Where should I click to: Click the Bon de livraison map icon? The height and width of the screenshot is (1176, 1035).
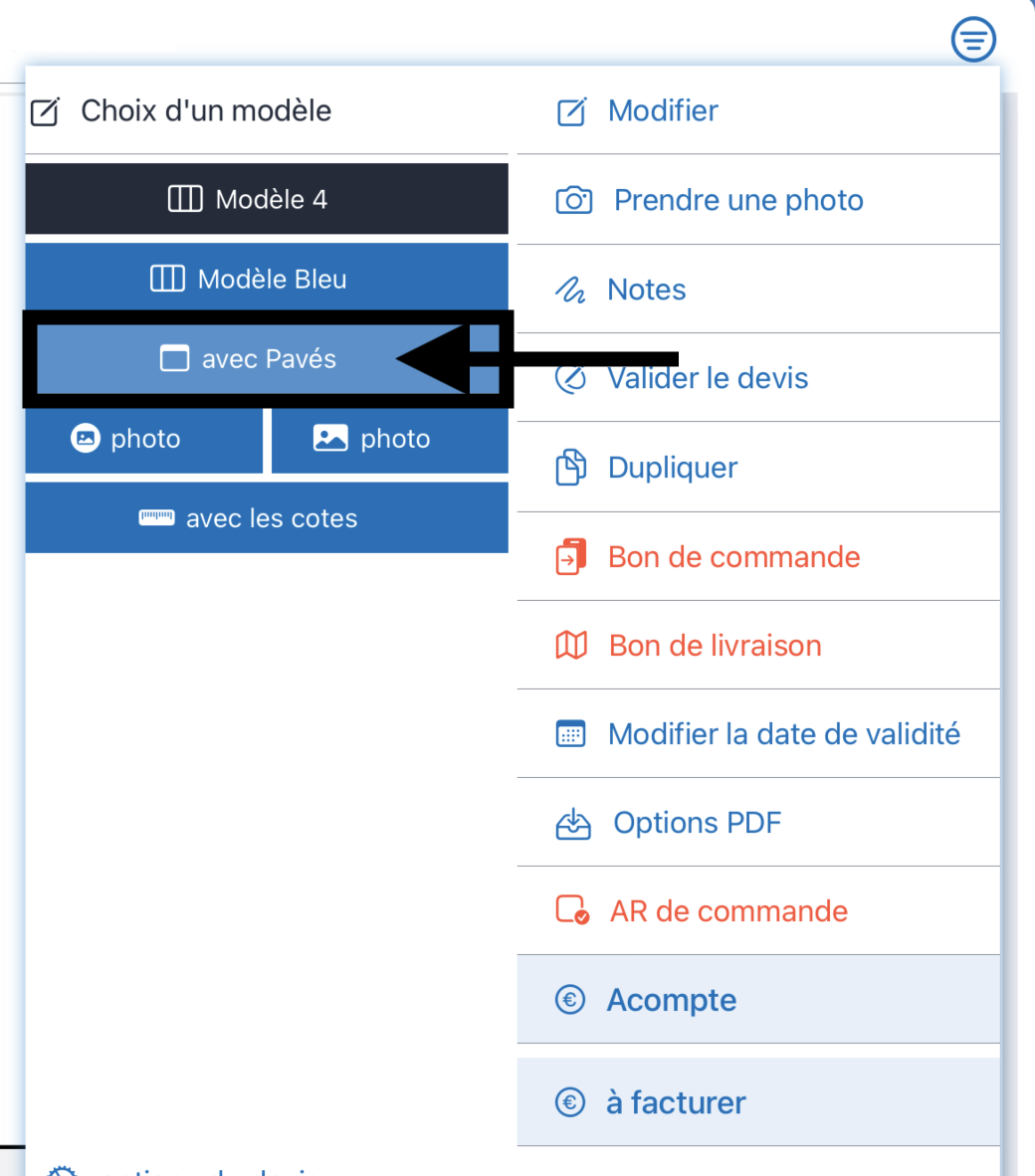pyautogui.click(x=571, y=645)
